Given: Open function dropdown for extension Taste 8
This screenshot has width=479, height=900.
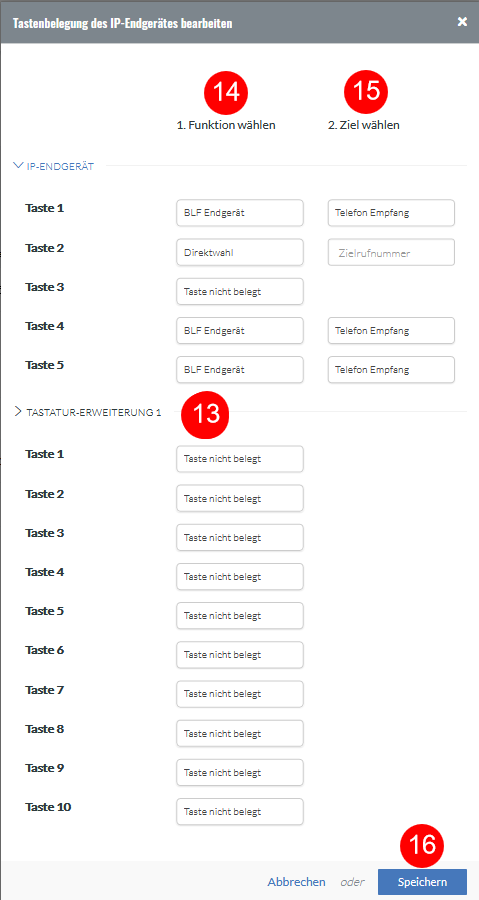Looking at the screenshot, I should click(x=240, y=734).
